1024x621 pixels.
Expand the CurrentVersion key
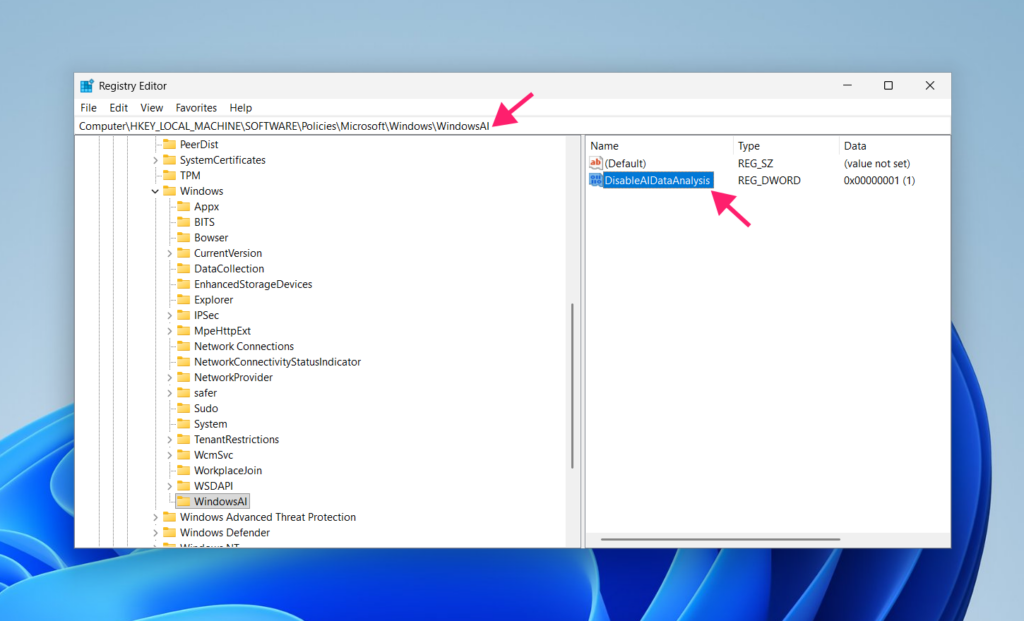coord(170,253)
